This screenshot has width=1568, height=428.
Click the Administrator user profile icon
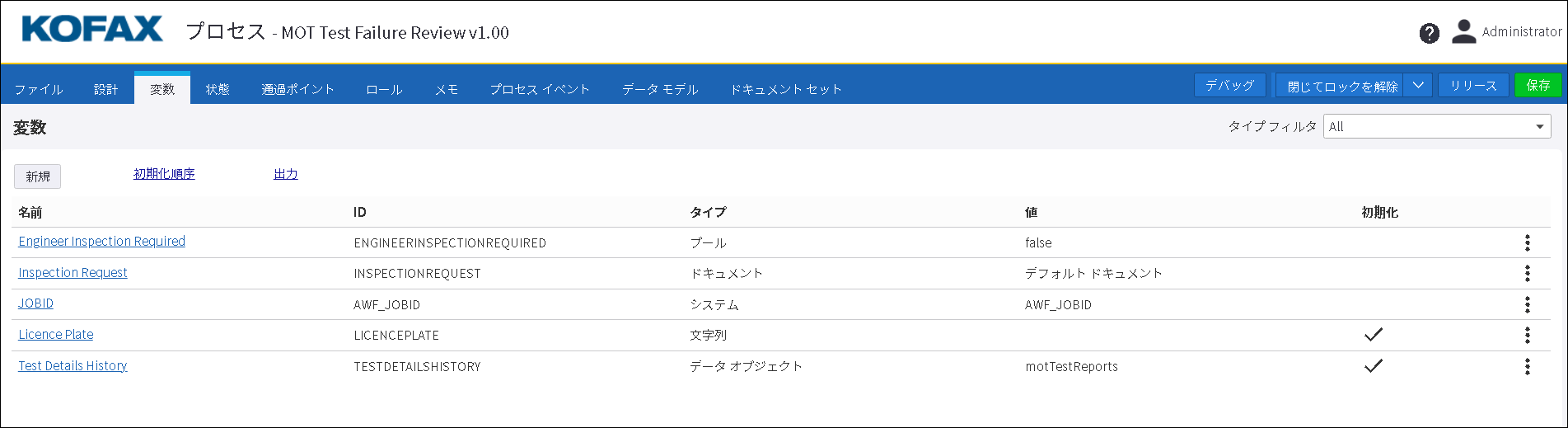pyautogui.click(x=1463, y=32)
